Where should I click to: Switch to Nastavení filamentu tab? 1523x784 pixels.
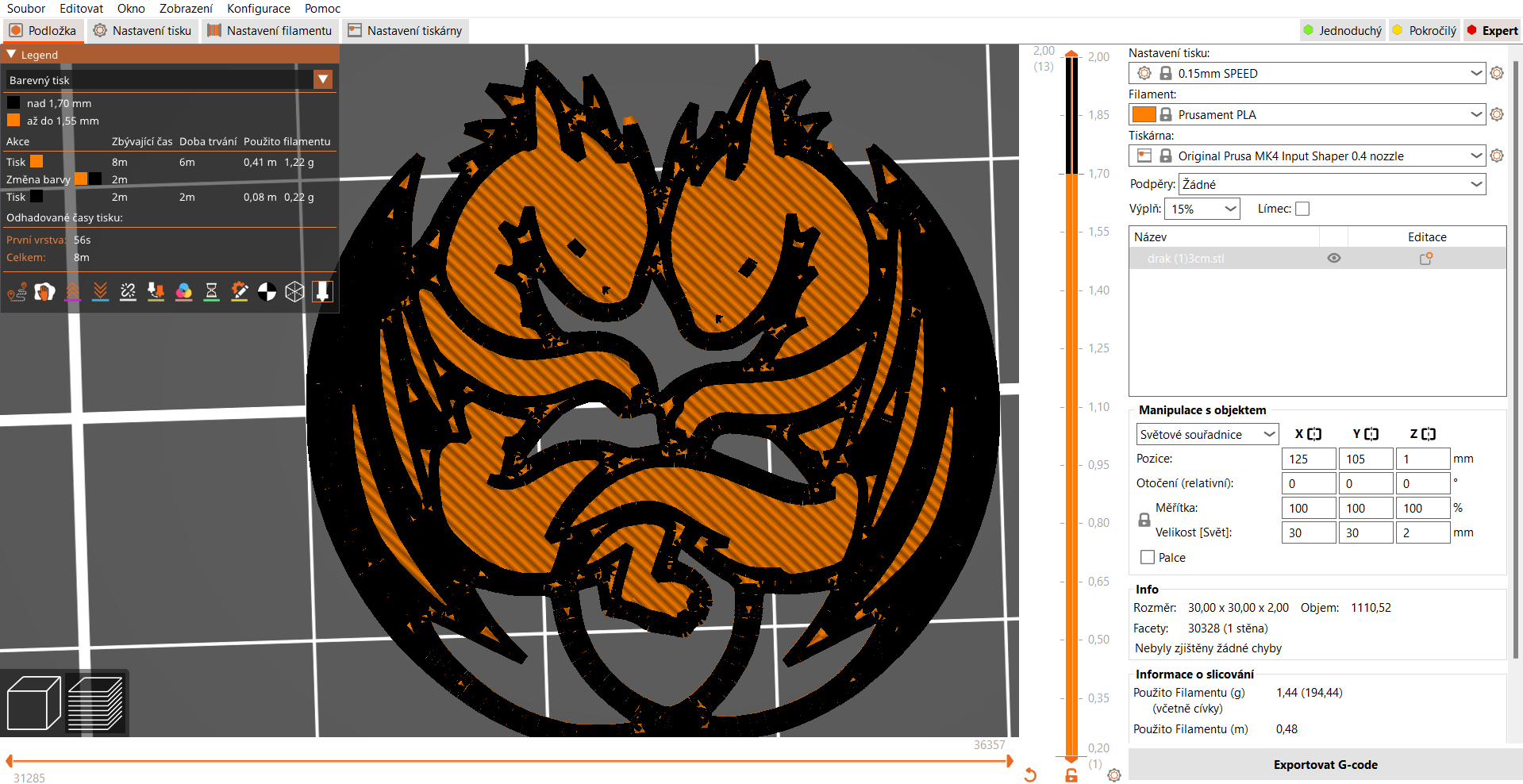[270, 31]
